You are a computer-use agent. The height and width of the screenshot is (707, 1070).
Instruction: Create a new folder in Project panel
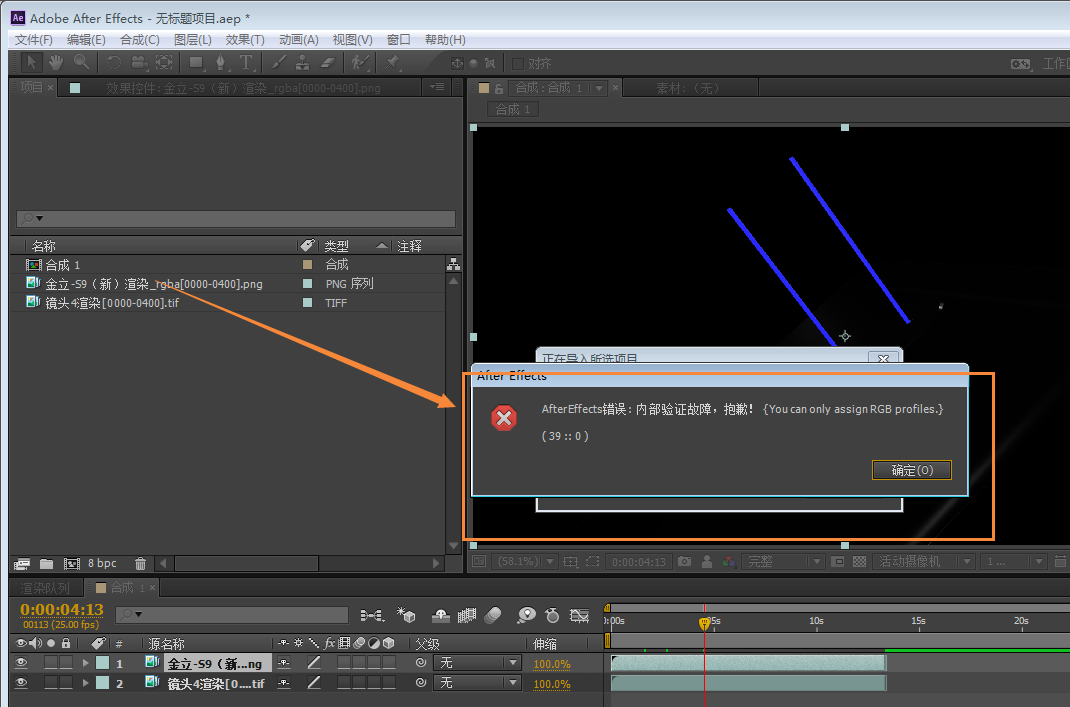46,564
